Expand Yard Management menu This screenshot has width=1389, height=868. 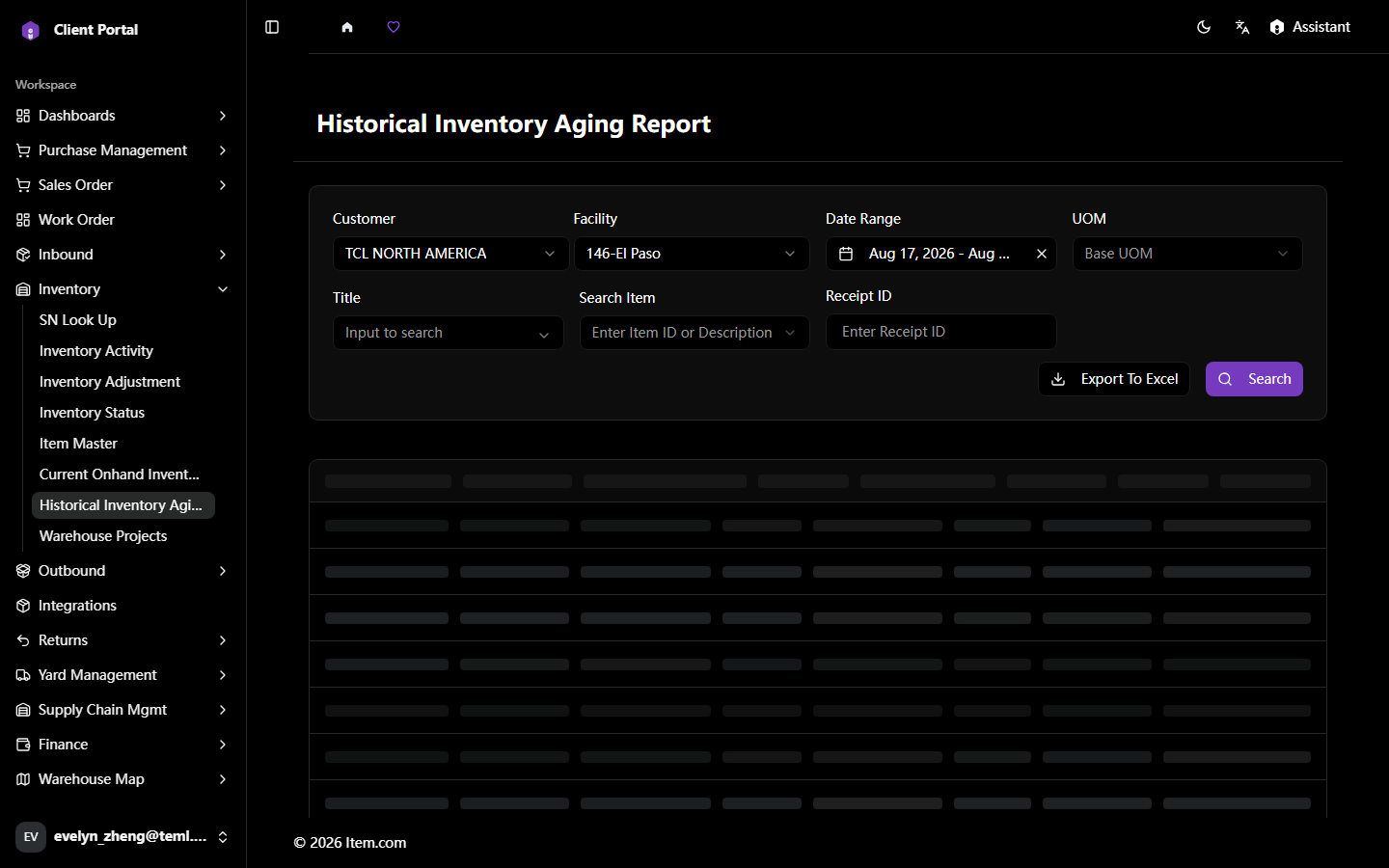(x=123, y=675)
